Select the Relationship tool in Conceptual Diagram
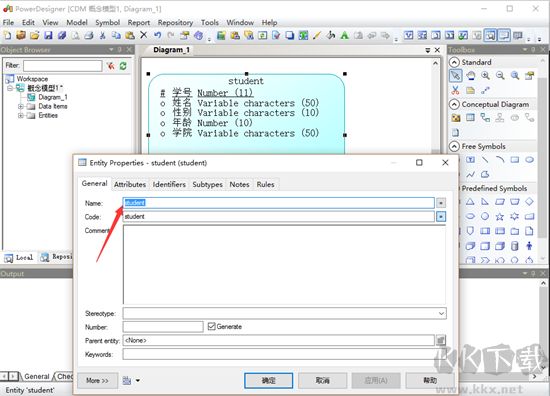550x396 pixels. pyautogui.click(x=485, y=118)
